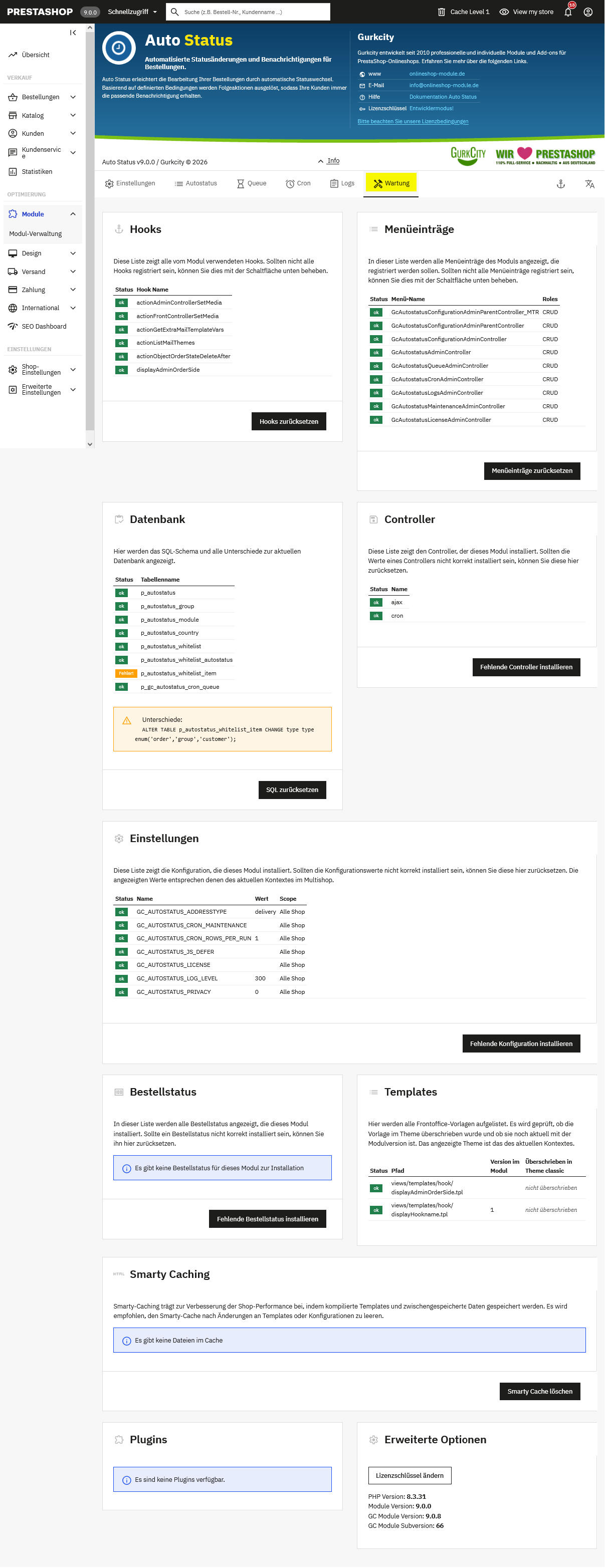This screenshot has height=1568, width=605.
Task: Open Dokumentation Auto Status link
Action: 443,97
